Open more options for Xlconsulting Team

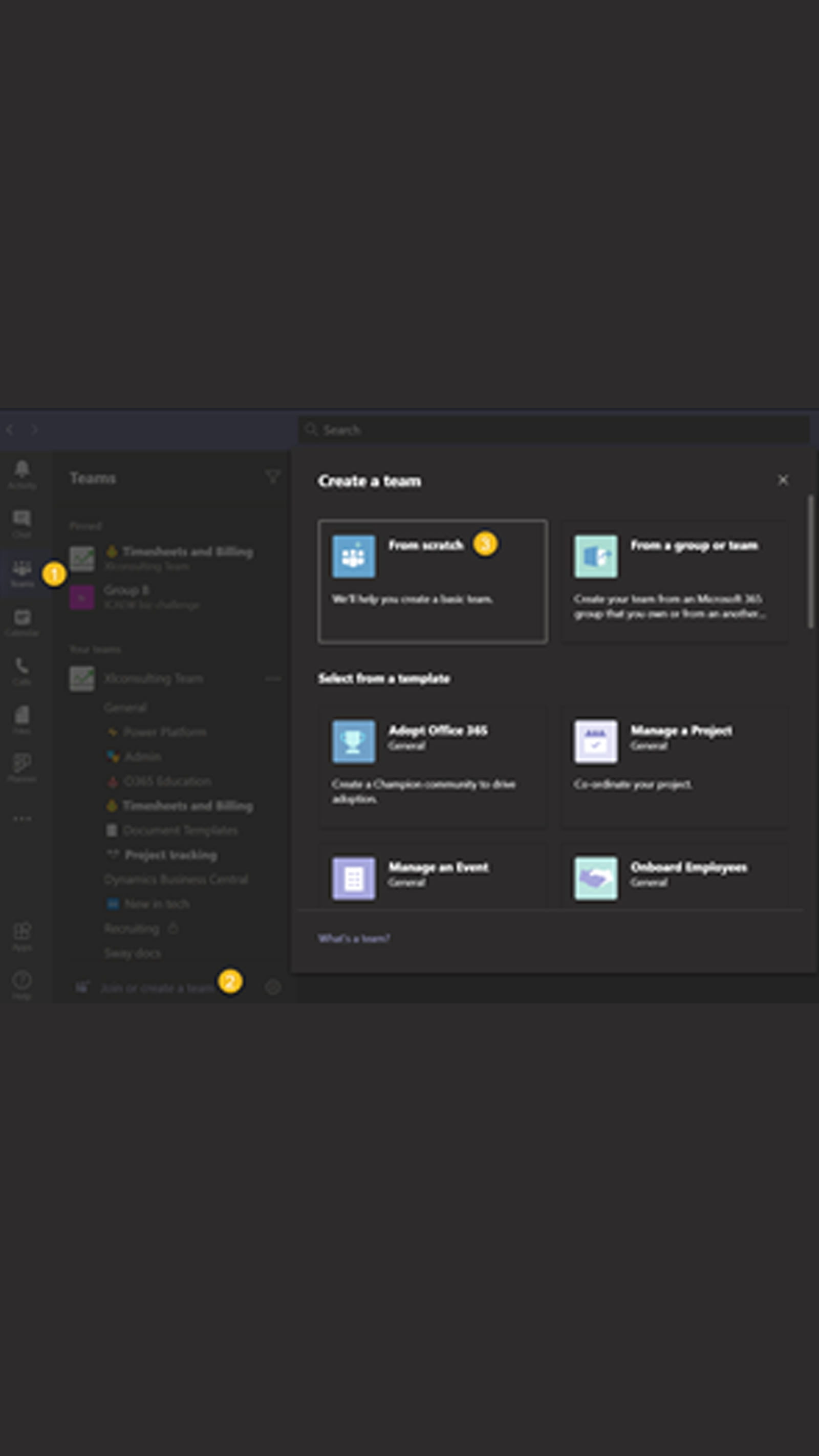pos(272,678)
